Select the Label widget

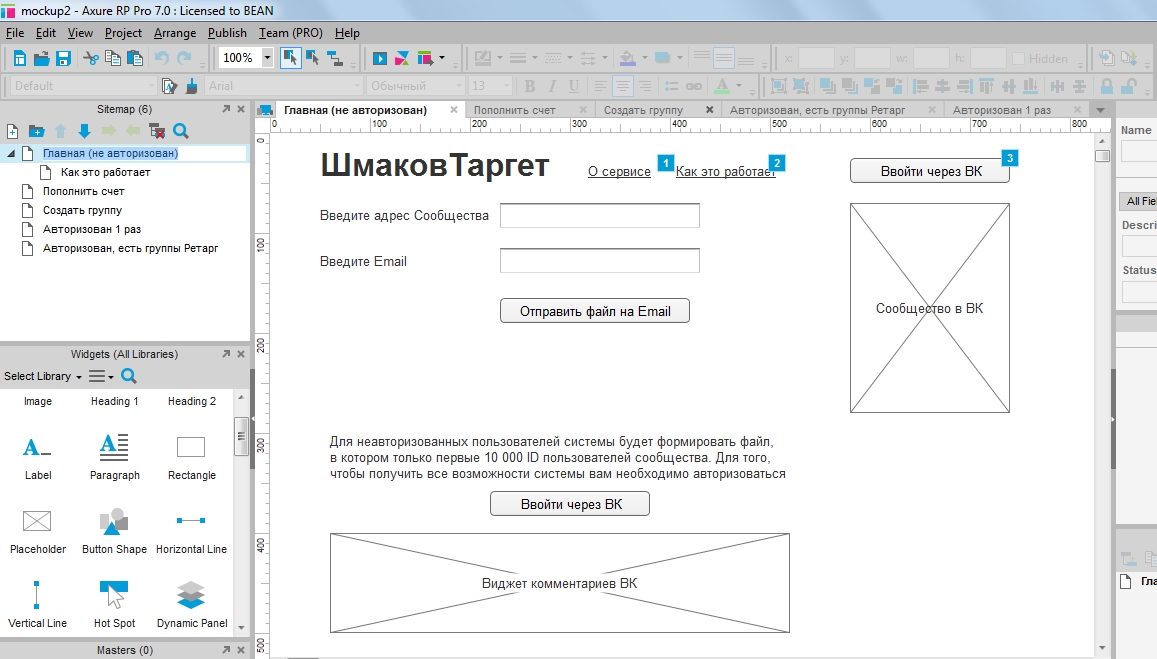coord(38,458)
